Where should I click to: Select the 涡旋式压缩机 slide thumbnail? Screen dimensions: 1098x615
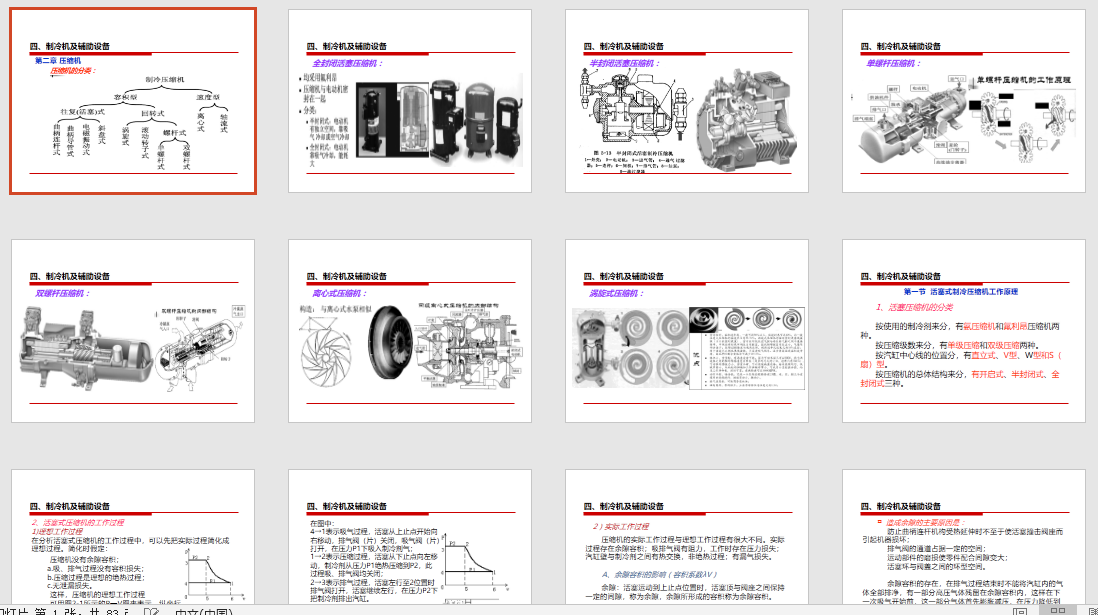pos(687,331)
